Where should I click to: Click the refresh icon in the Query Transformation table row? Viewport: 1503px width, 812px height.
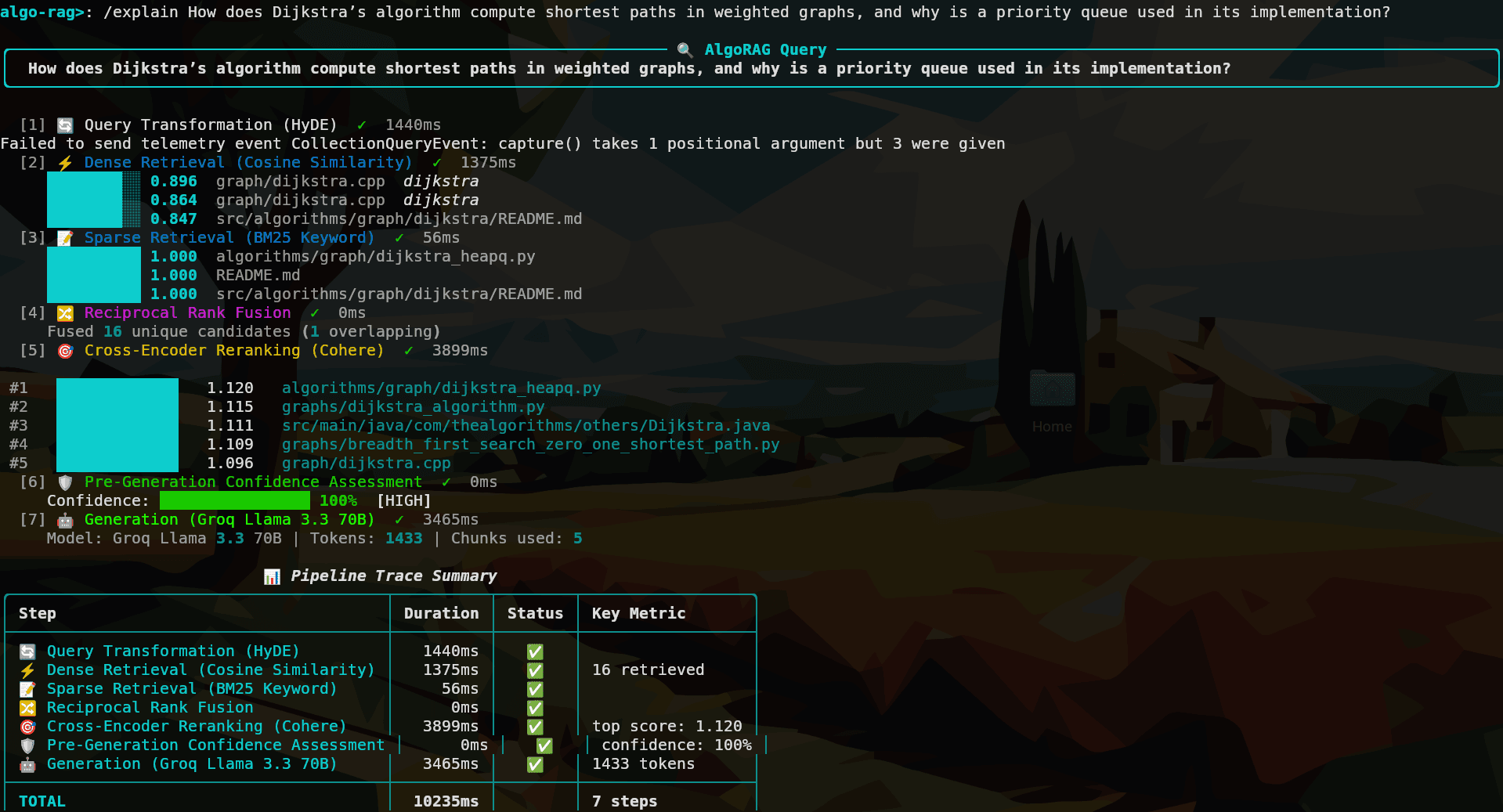pyautogui.click(x=27, y=651)
